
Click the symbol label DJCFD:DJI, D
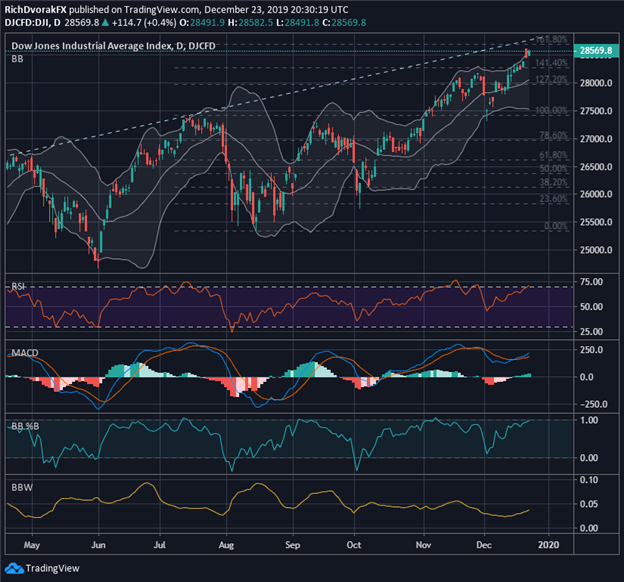(33, 23)
